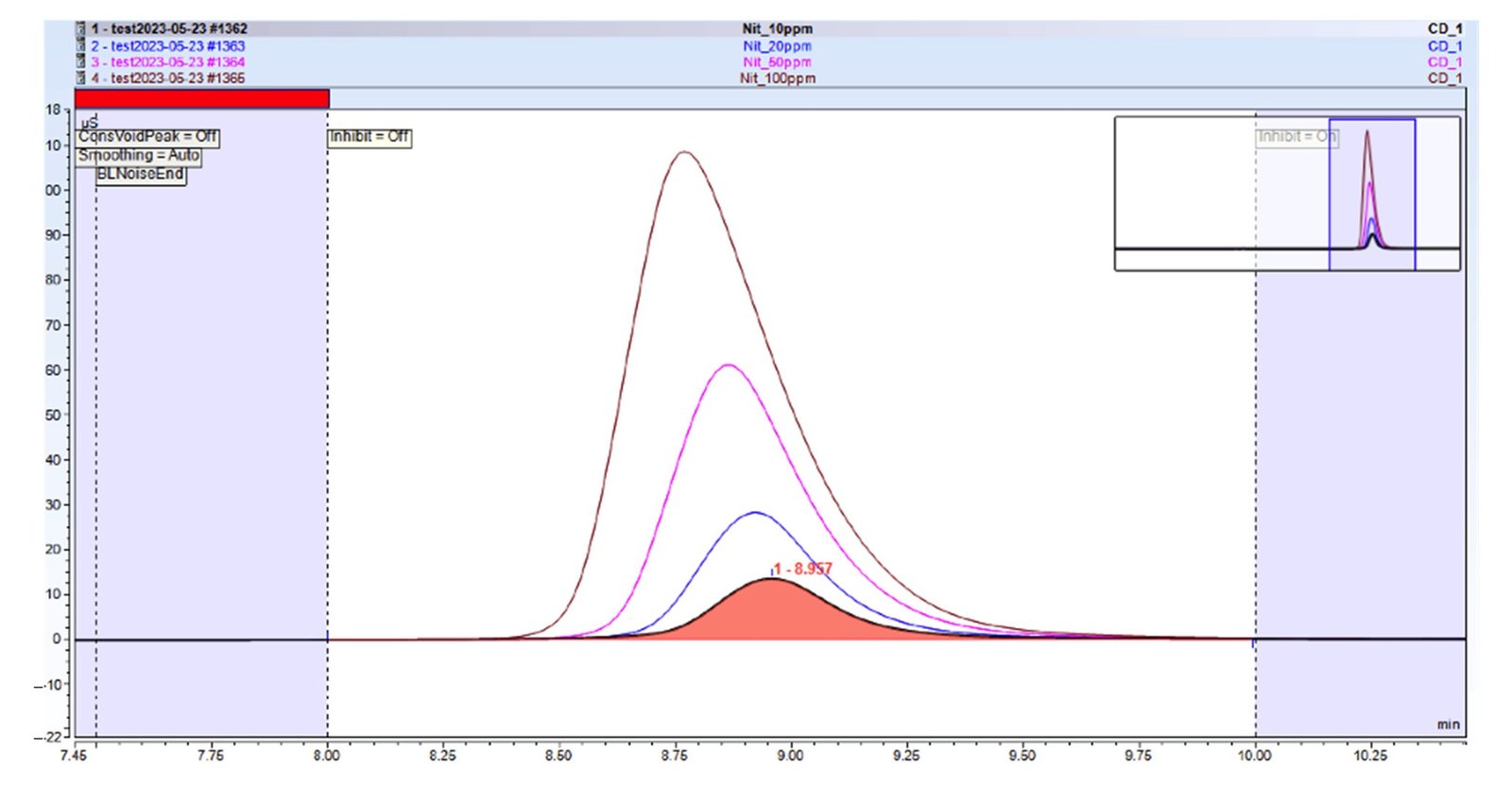Click the "8.75" time axis label
This screenshot has height=785, width=1512.
point(675,756)
